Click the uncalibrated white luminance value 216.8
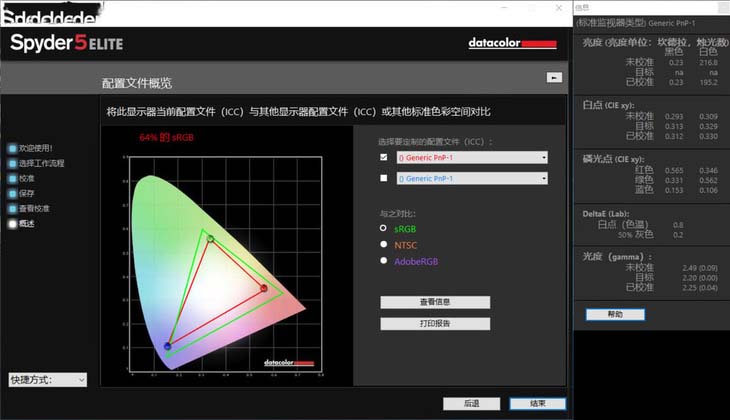Screen dimensions: 730x420 [x=708, y=62]
